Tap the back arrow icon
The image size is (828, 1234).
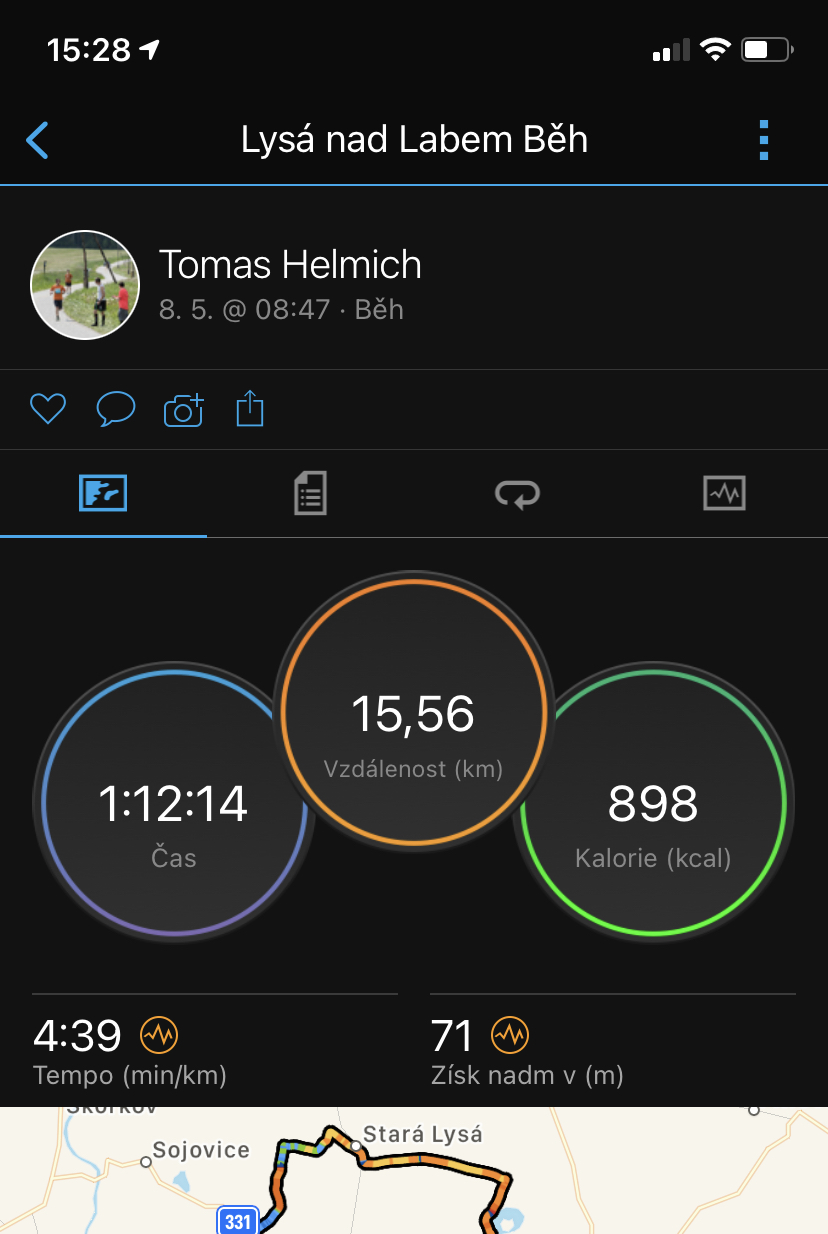[38, 141]
